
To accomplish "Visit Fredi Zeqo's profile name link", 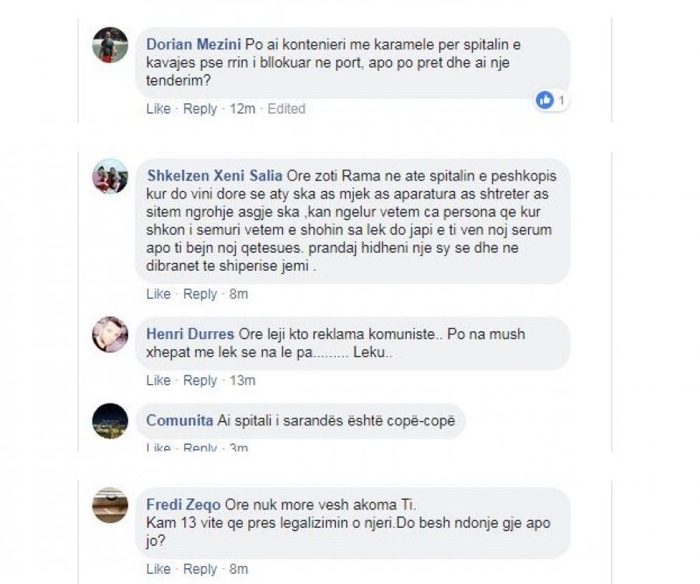I will (183, 505).
